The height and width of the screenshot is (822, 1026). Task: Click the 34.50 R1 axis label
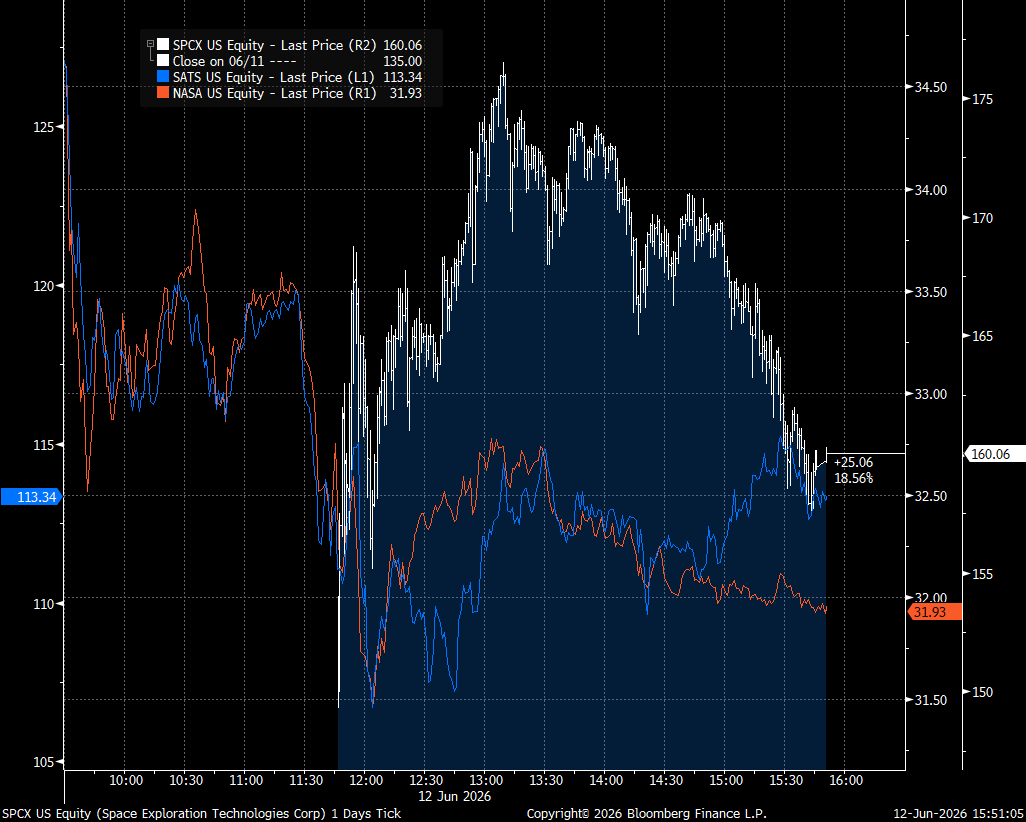pos(930,87)
